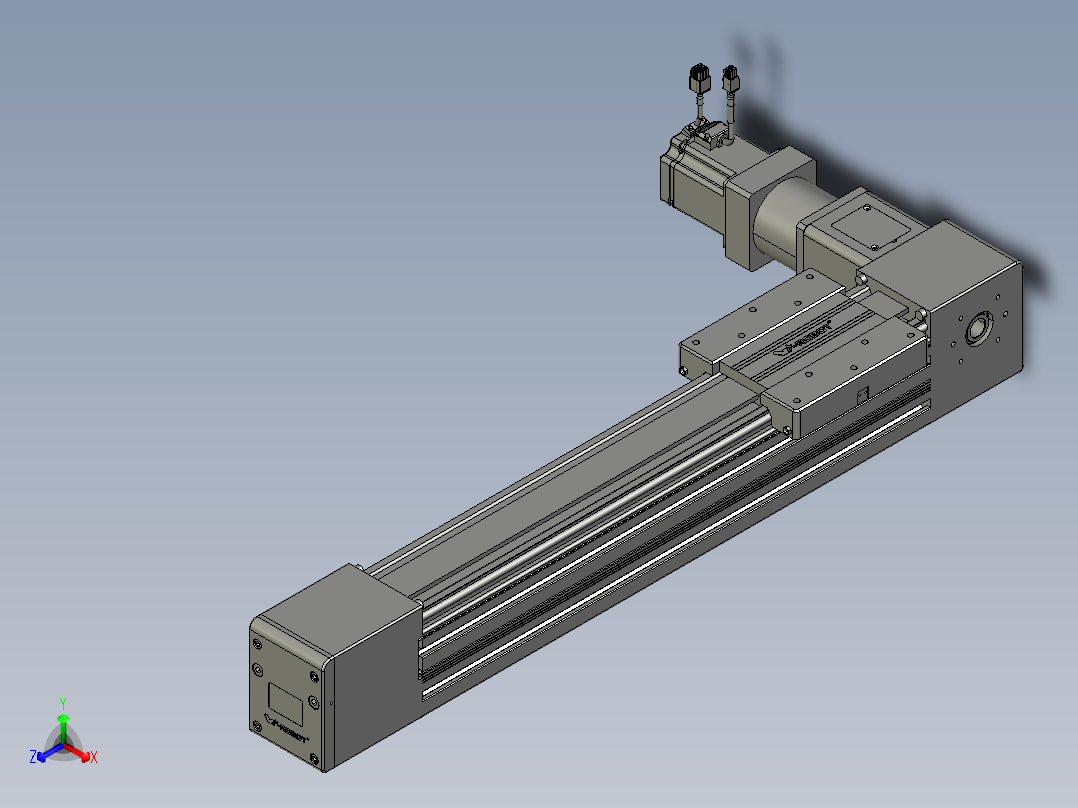Select the slider carriage table top
1078x808 pixels.
coord(804,351)
